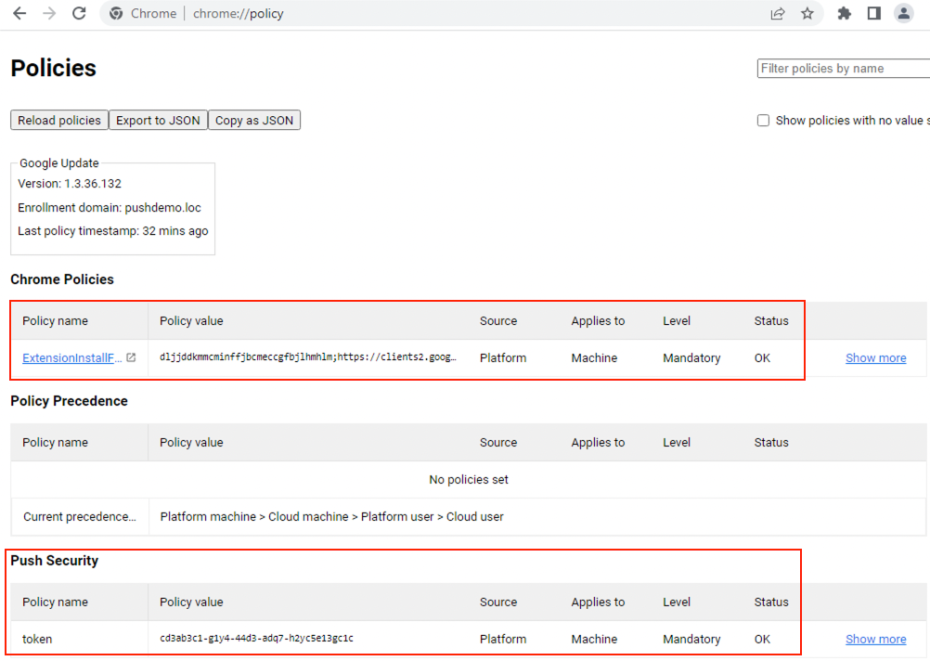Click 'No policies set' text
Screen dimensions: 930x661
click(x=469, y=479)
